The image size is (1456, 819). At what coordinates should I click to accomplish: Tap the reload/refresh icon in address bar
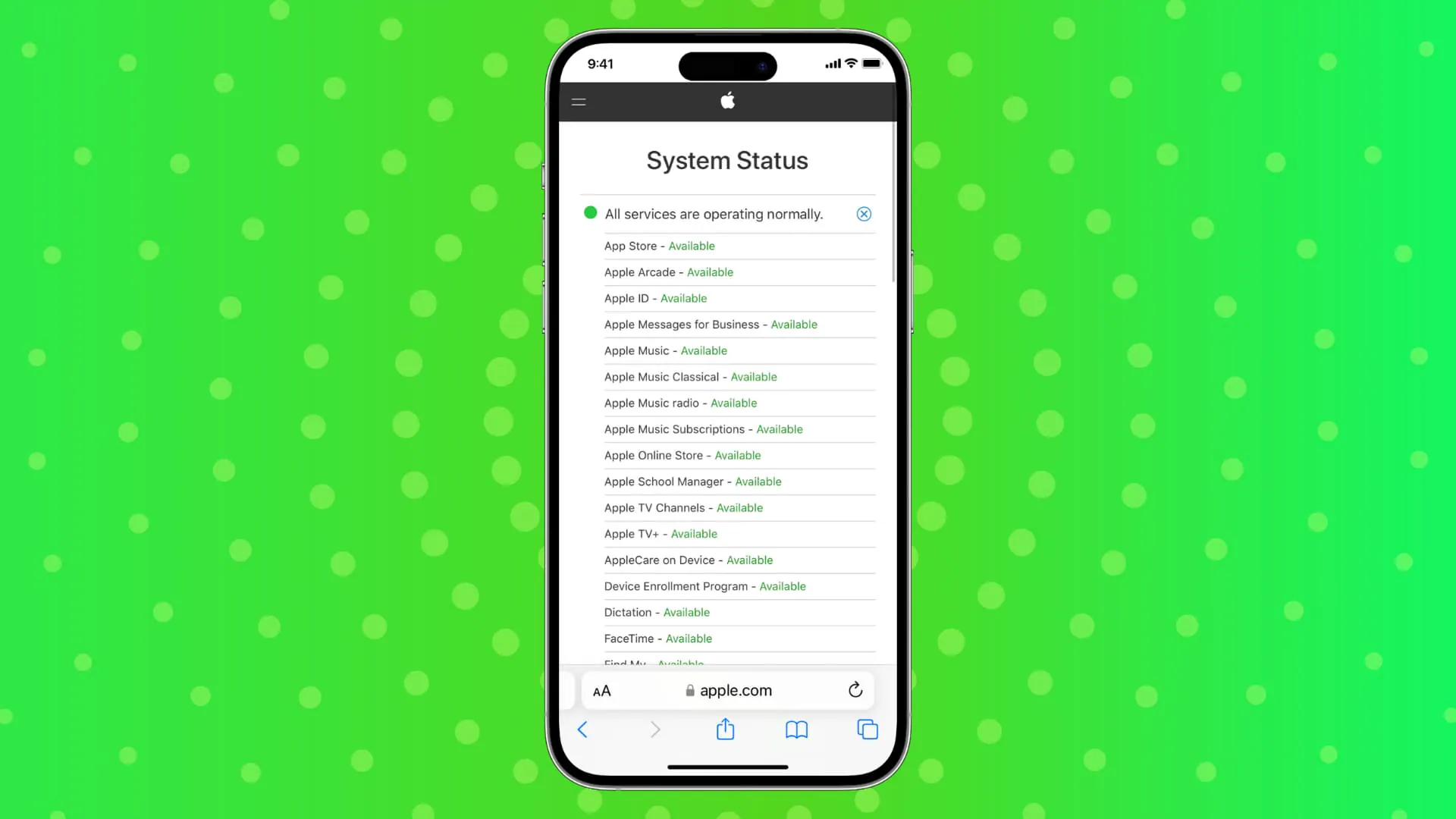coord(855,690)
